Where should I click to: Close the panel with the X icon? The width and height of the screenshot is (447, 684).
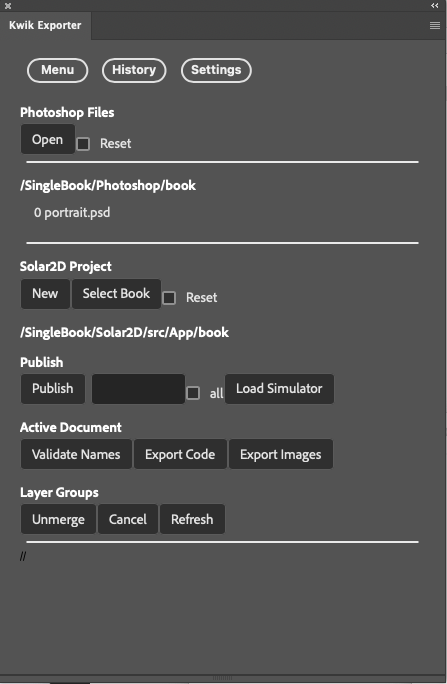click(8, 6)
